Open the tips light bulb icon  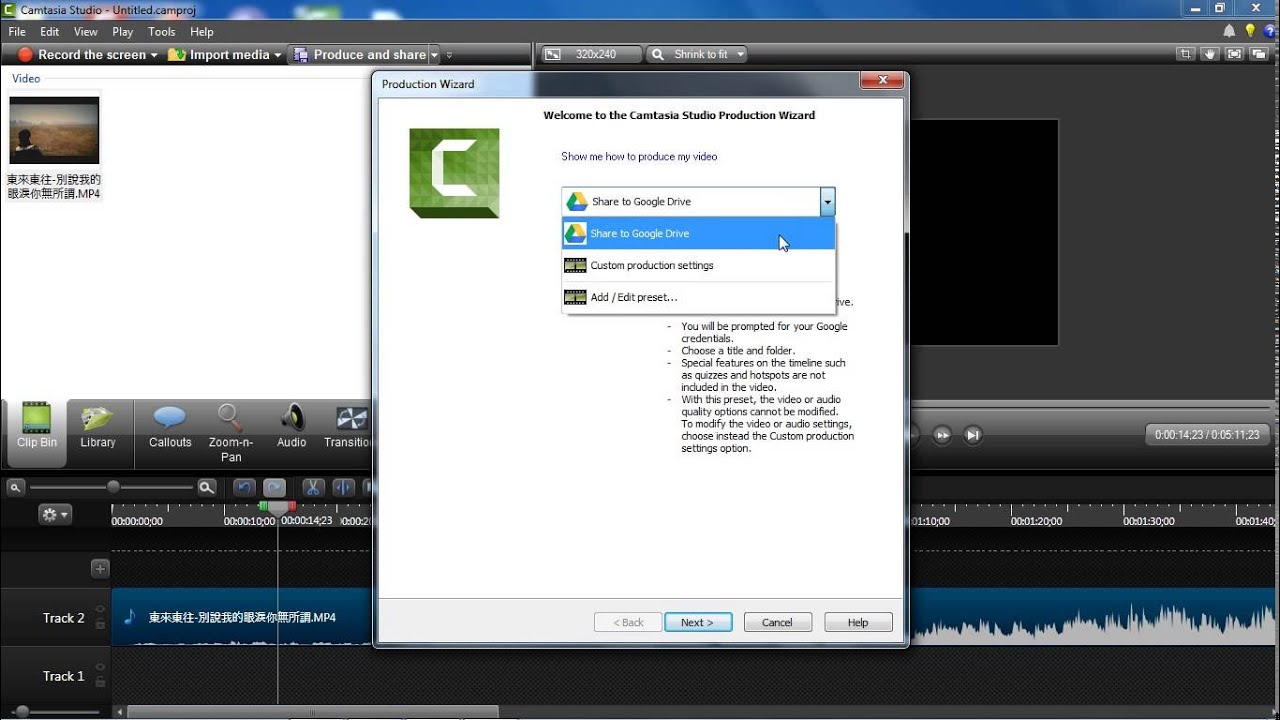pos(1250,32)
